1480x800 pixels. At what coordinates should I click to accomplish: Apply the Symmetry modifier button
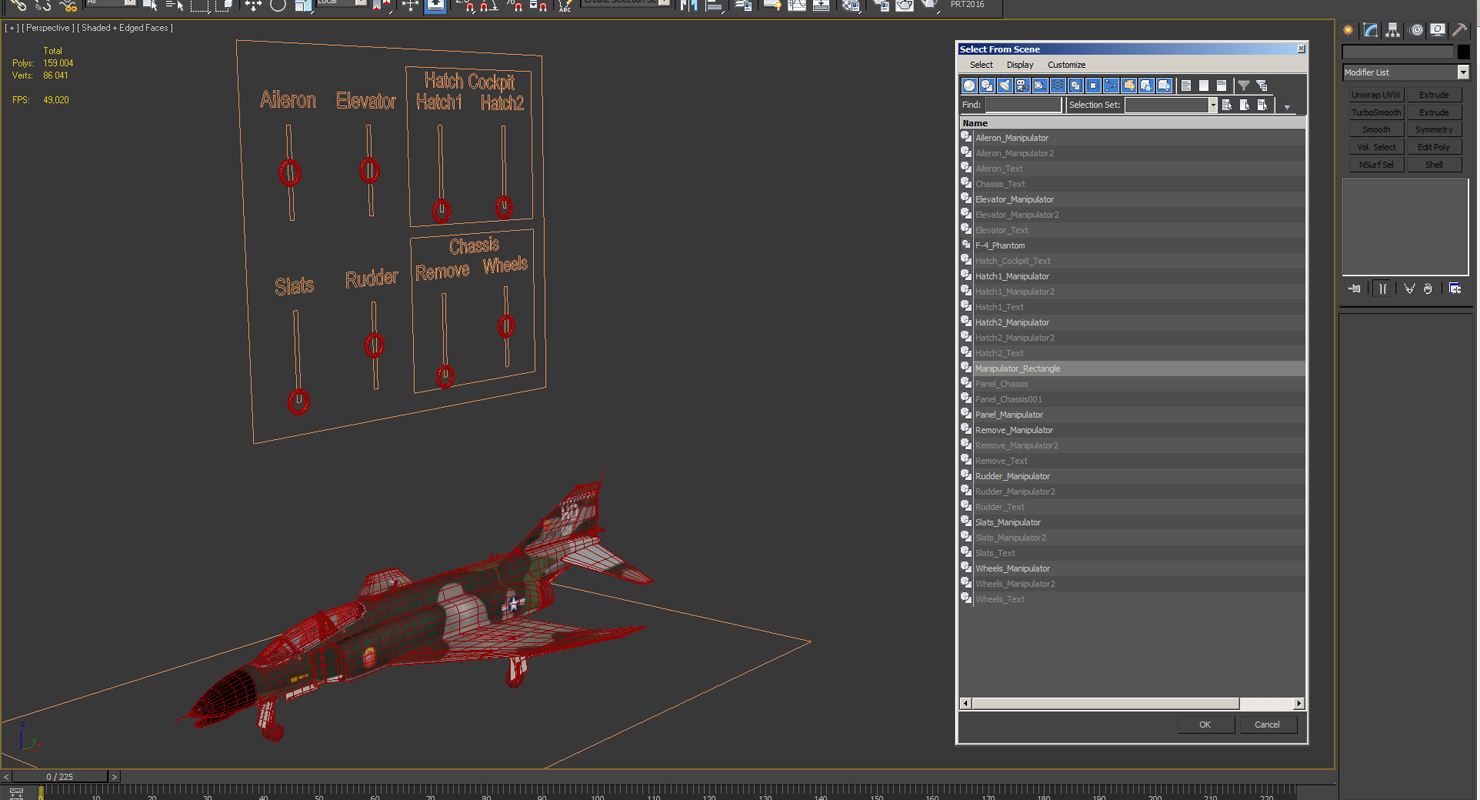[x=1434, y=130]
